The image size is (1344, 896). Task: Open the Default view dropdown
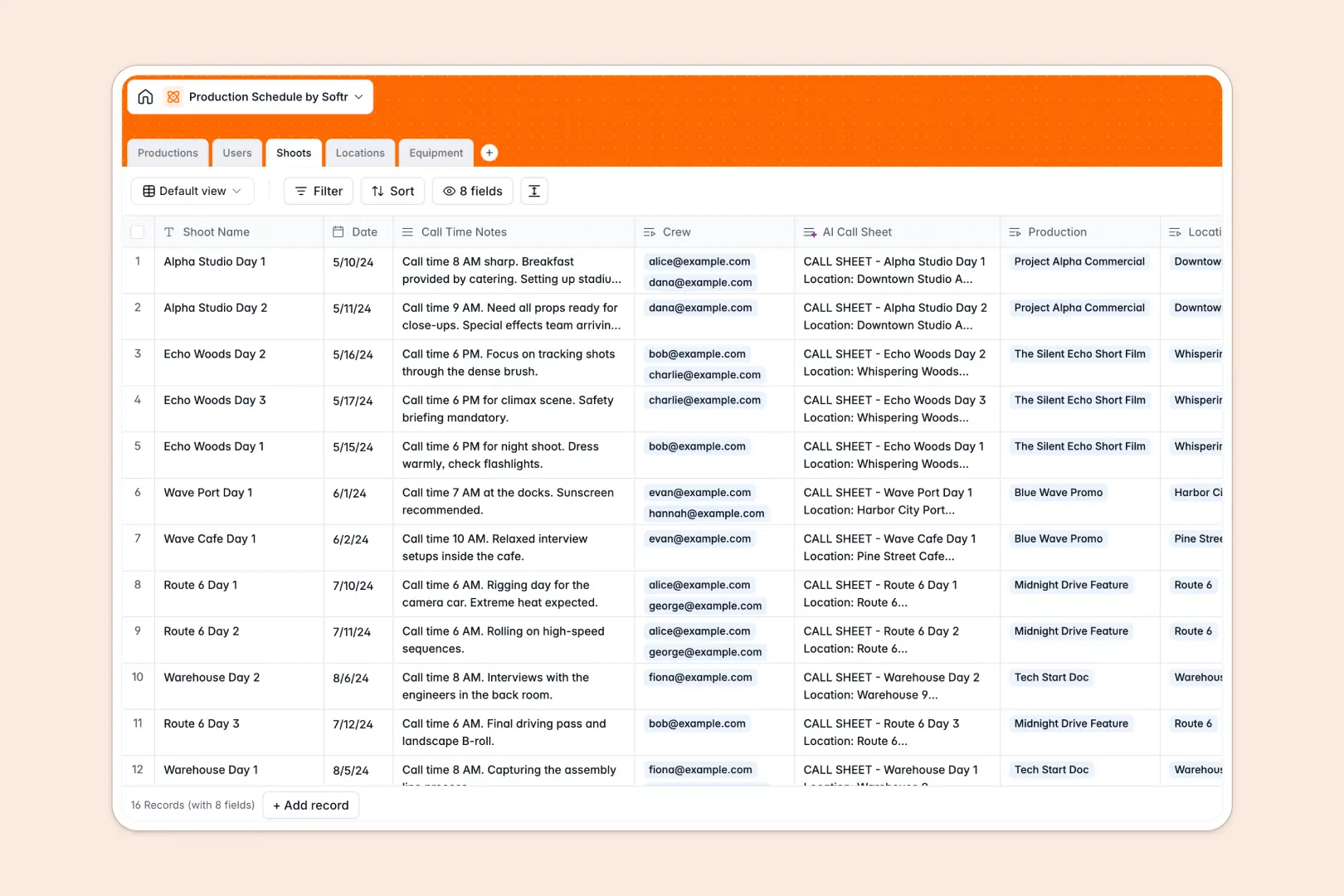pos(192,191)
